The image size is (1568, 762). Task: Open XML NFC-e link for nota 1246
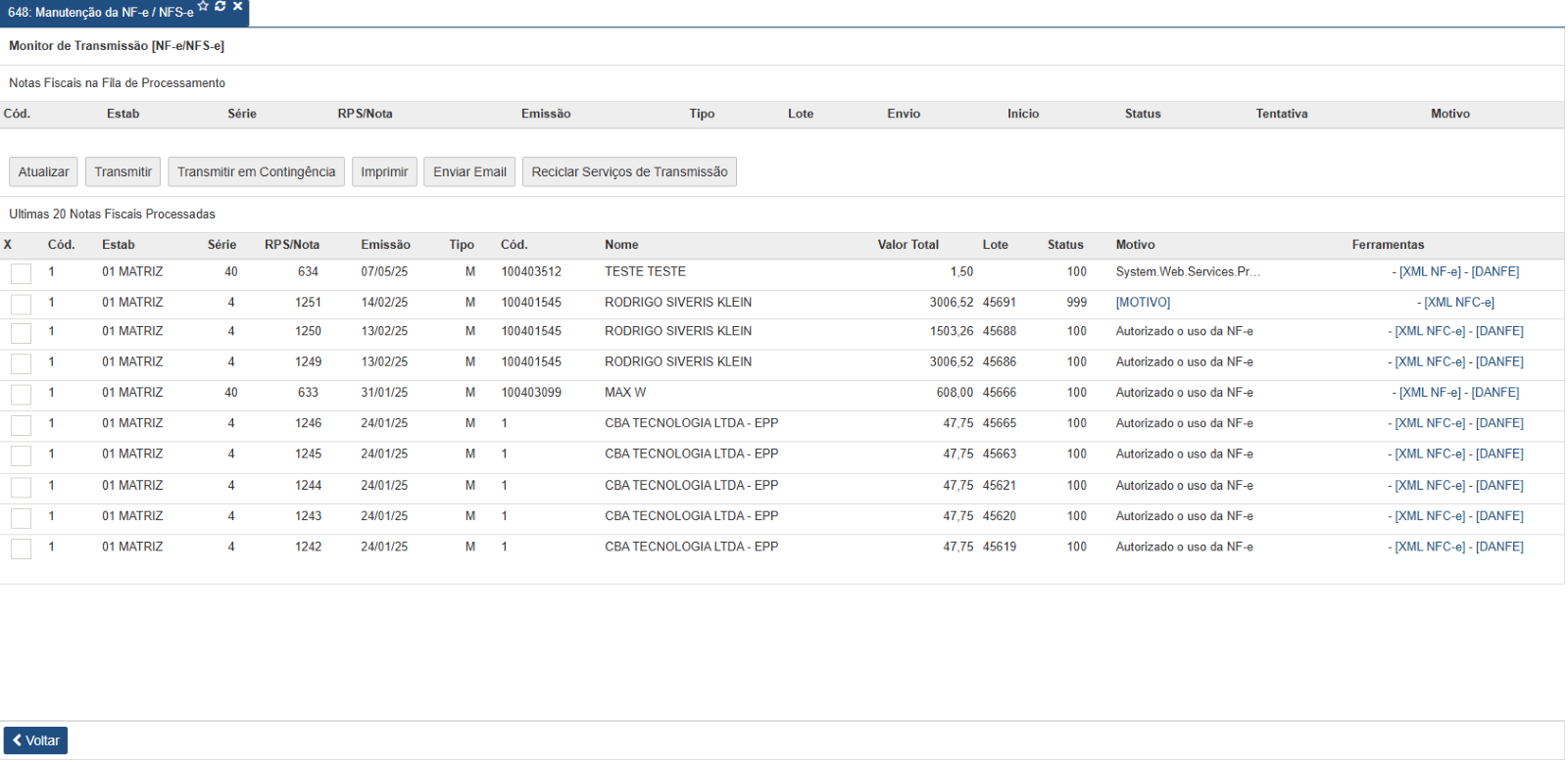[x=1430, y=424]
